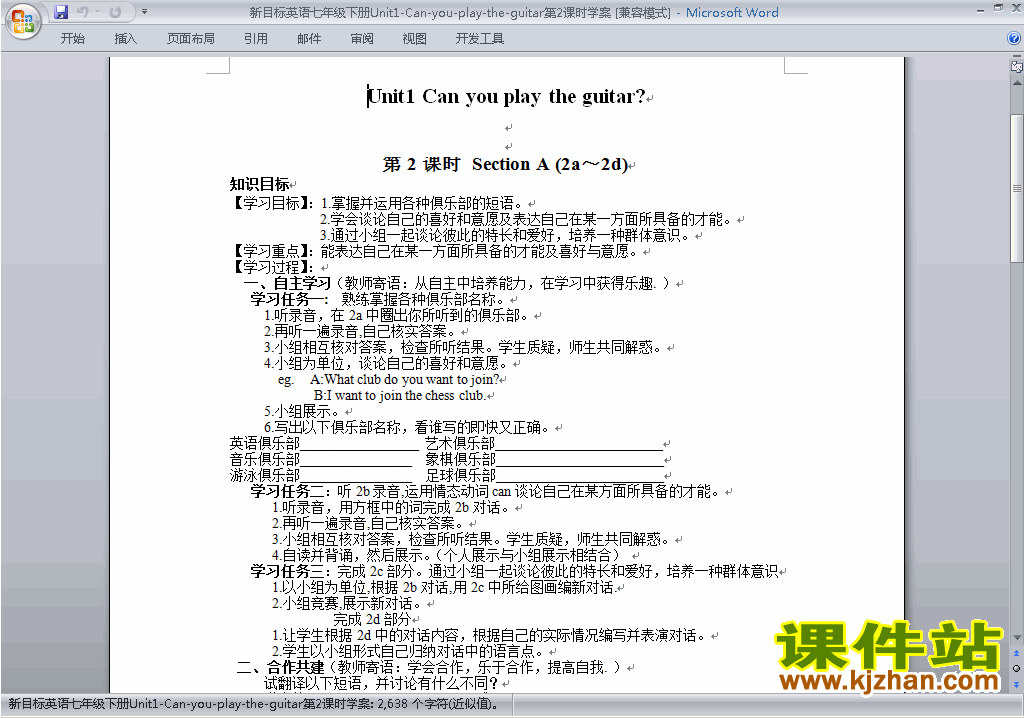Open the round Office button menu
1024x718 pixels.
click(24, 22)
